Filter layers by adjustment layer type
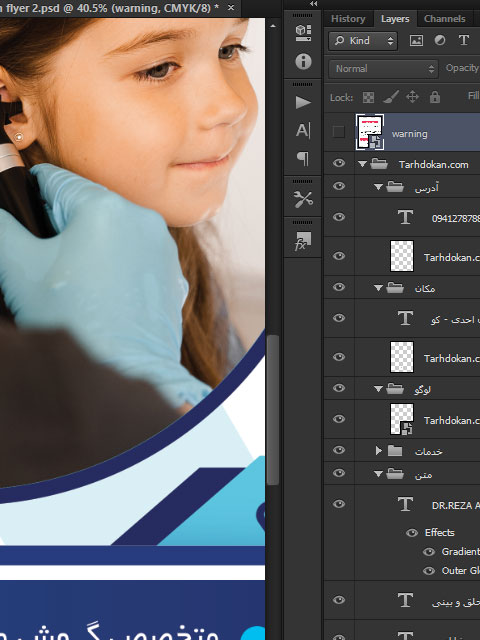The width and height of the screenshot is (480, 640). tap(440, 40)
